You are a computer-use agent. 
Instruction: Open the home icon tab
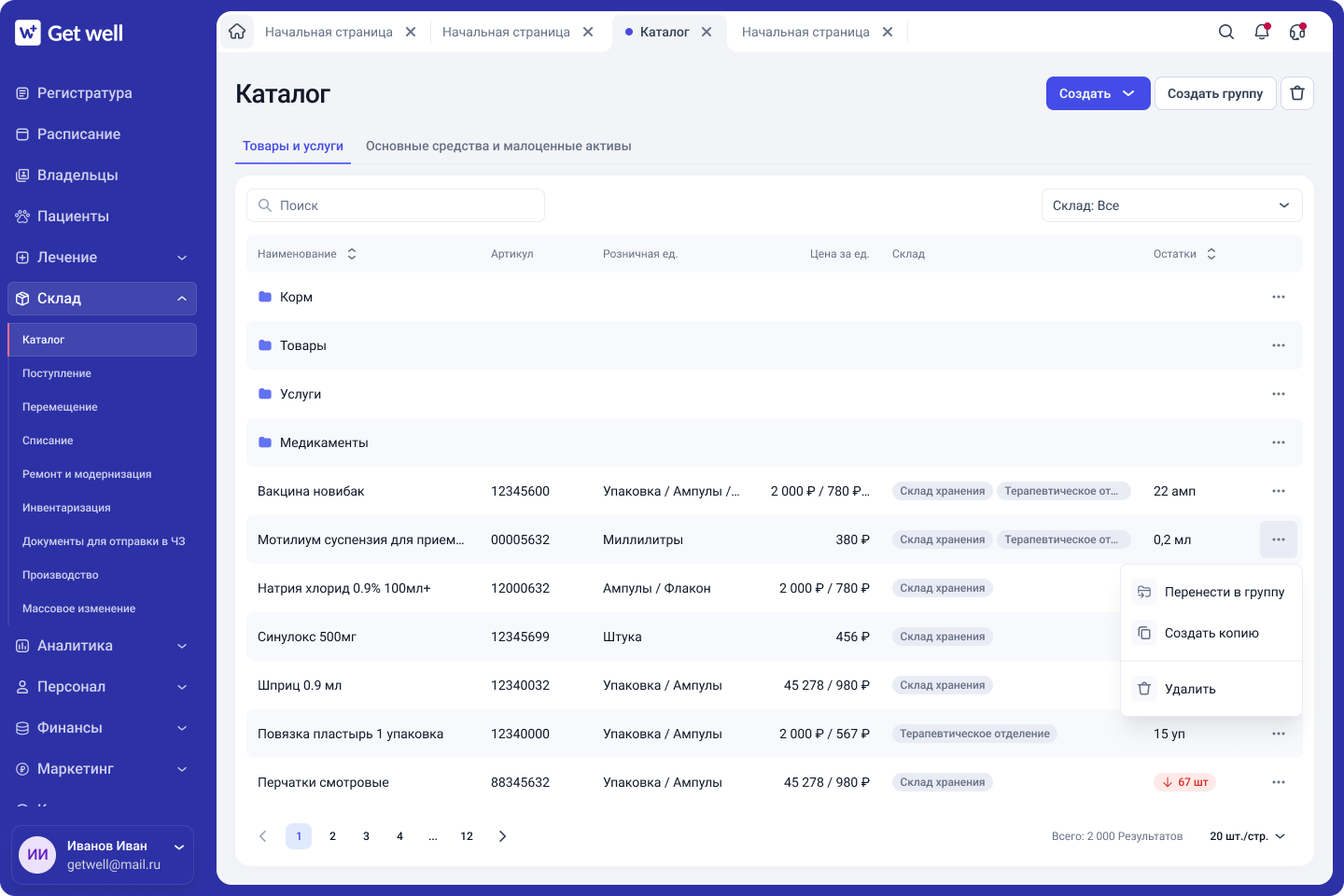click(237, 32)
